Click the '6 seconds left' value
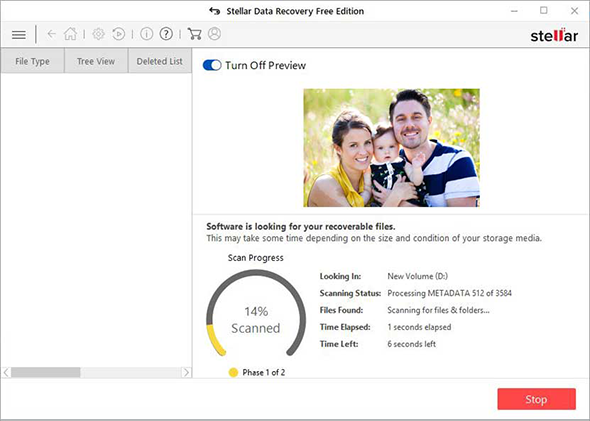Image resolution: width=590 pixels, height=421 pixels. (x=412, y=344)
